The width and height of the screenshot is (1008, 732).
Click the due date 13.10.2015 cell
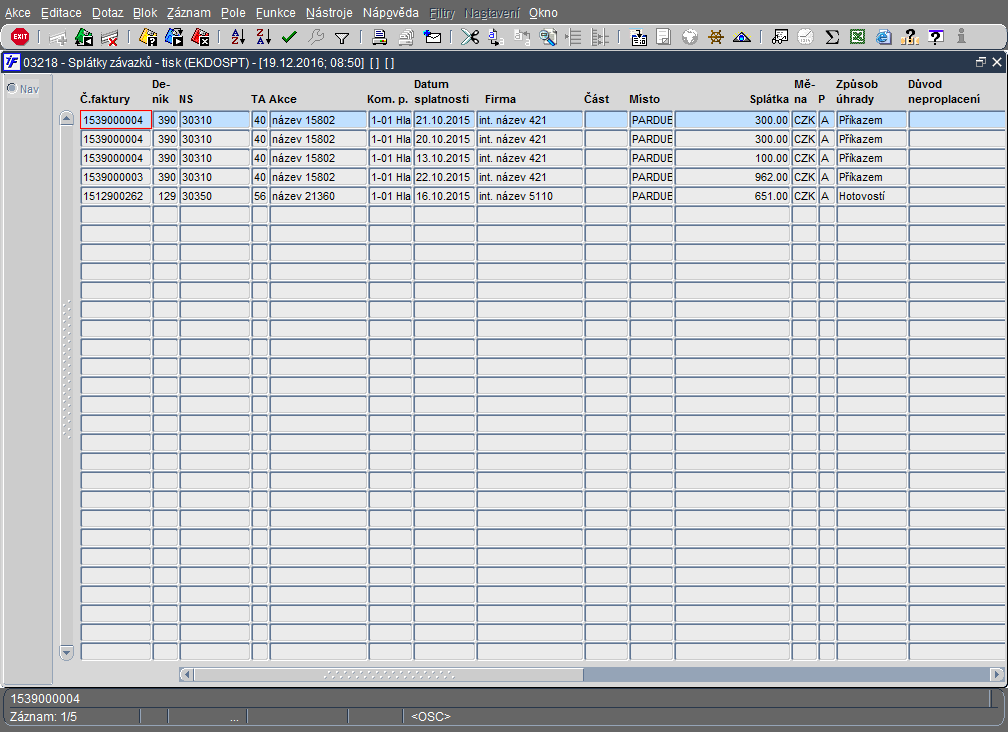444,158
